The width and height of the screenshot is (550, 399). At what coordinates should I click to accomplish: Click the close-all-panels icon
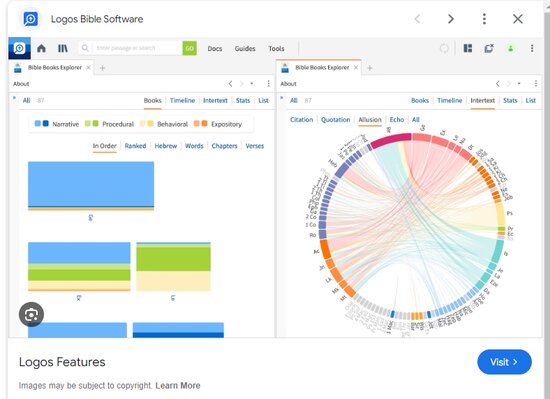489,48
